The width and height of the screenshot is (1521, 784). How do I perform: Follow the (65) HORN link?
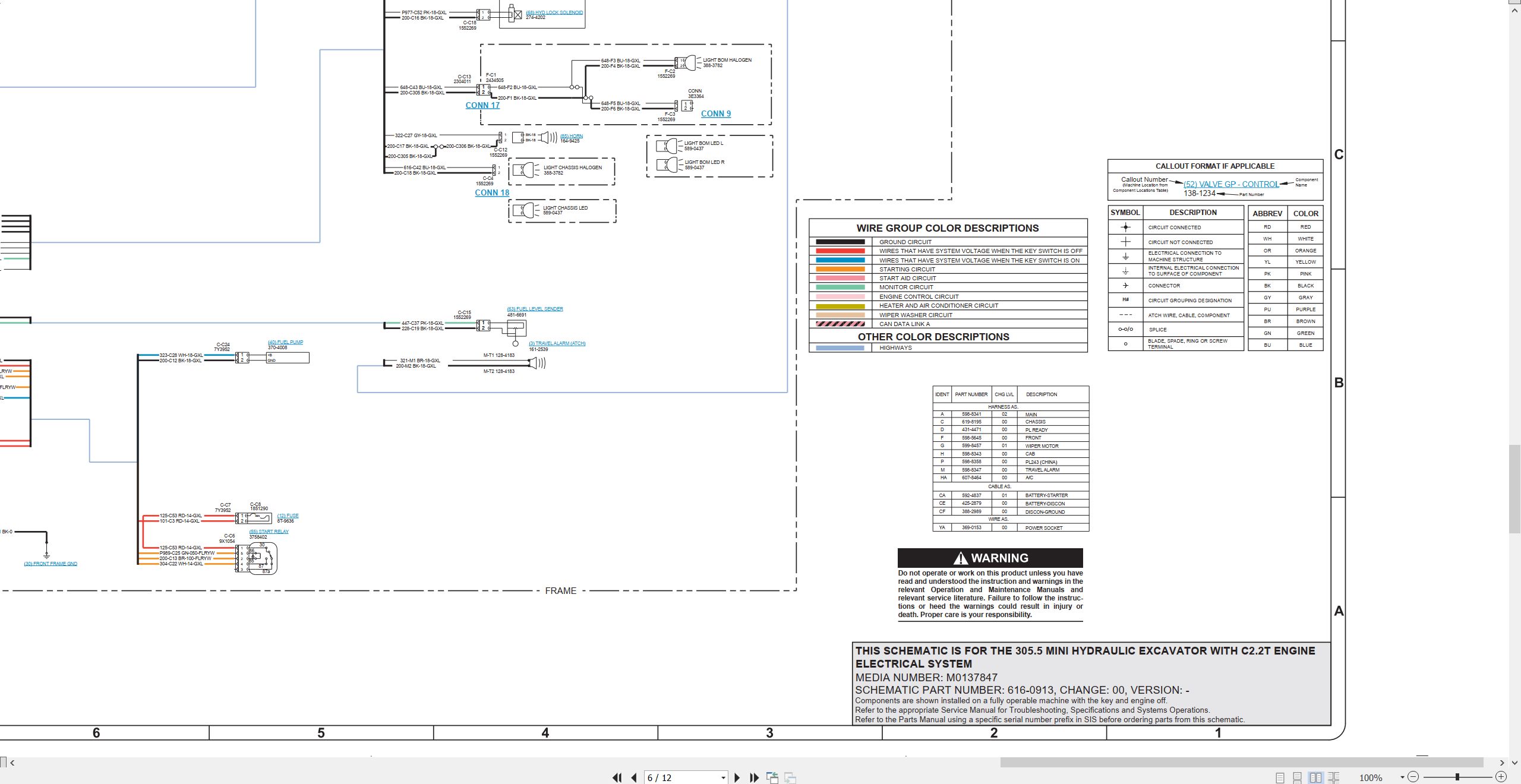click(x=572, y=136)
